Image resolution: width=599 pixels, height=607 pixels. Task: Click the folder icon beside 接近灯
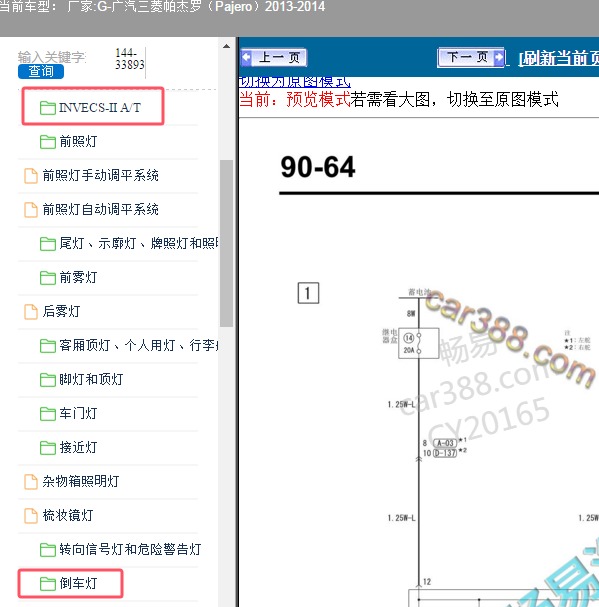(x=48, y=448)
